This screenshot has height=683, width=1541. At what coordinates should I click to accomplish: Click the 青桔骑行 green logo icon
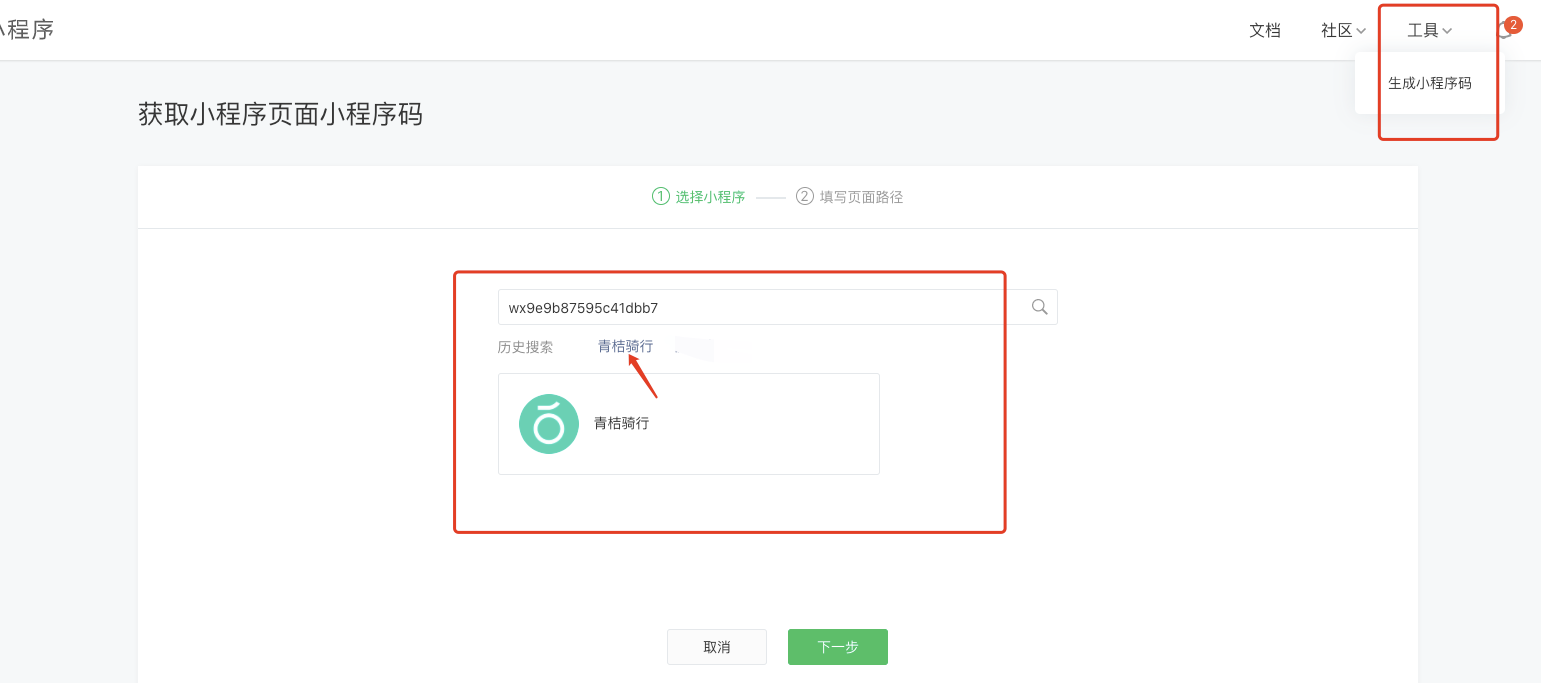pyautogui.click(x=549, y=424)
